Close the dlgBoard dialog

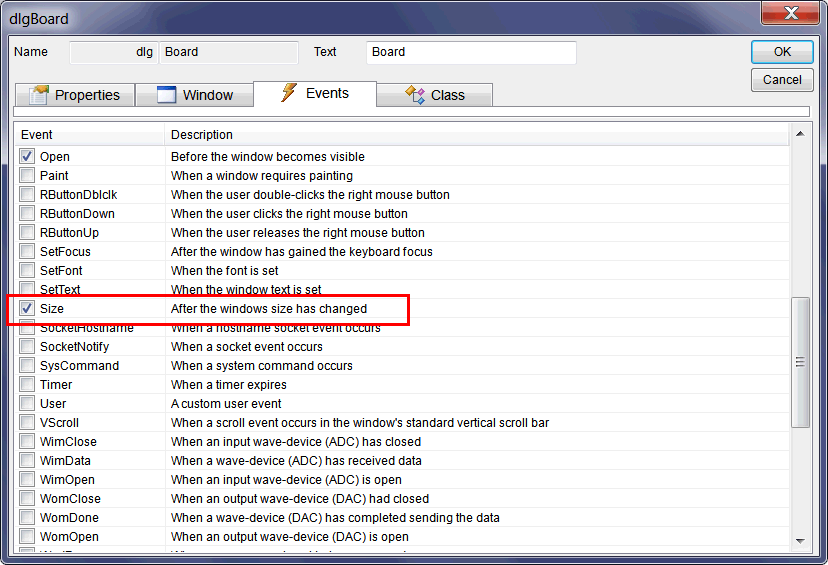791,13
